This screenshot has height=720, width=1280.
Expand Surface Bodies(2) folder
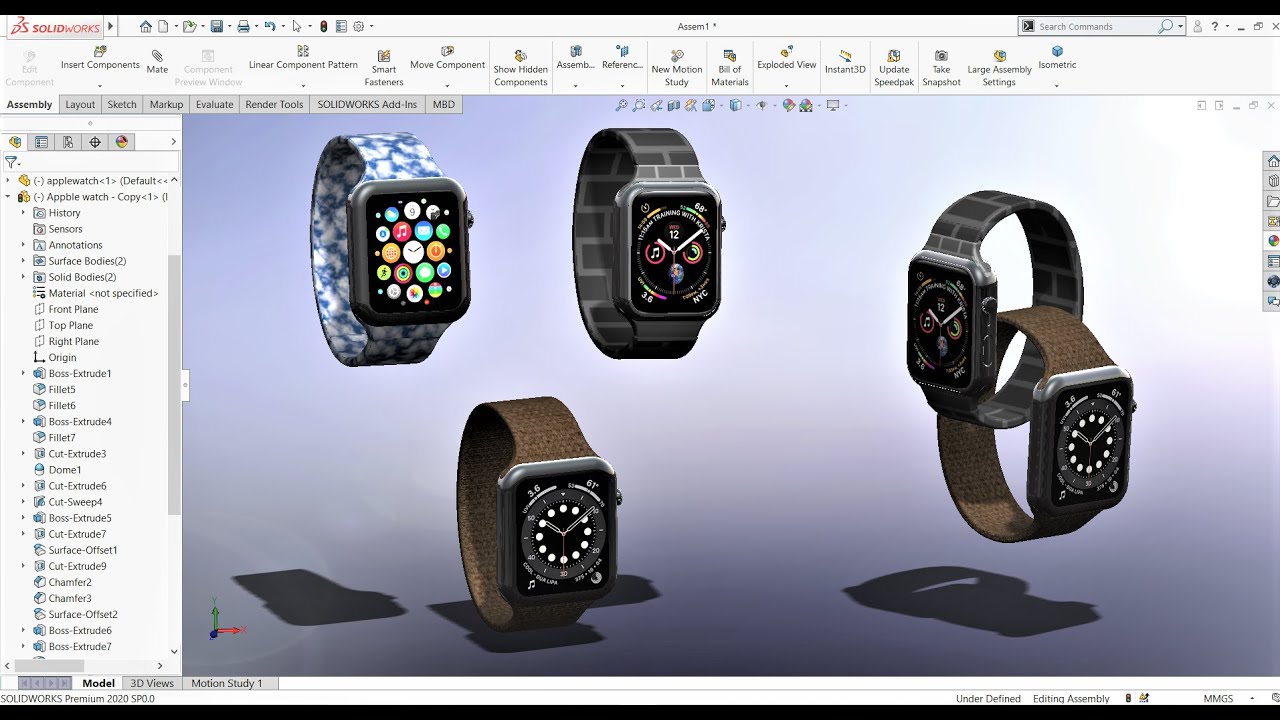[x=23, y=261]
